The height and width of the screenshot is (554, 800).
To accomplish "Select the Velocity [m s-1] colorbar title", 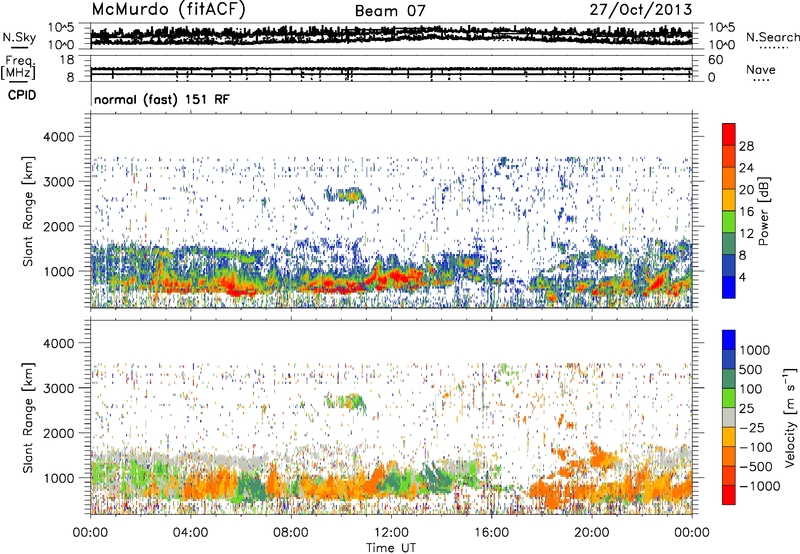I will 790,418.
